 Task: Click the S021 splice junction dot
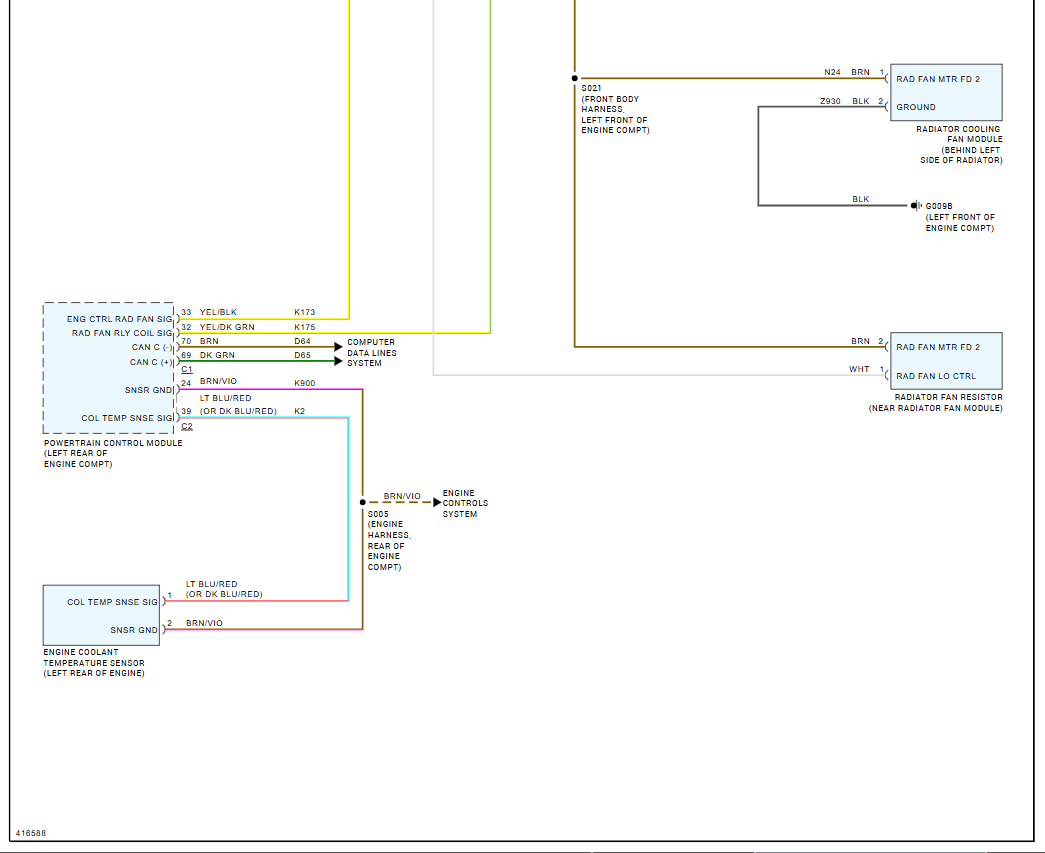pyautogui.click(x=574, y=78)
